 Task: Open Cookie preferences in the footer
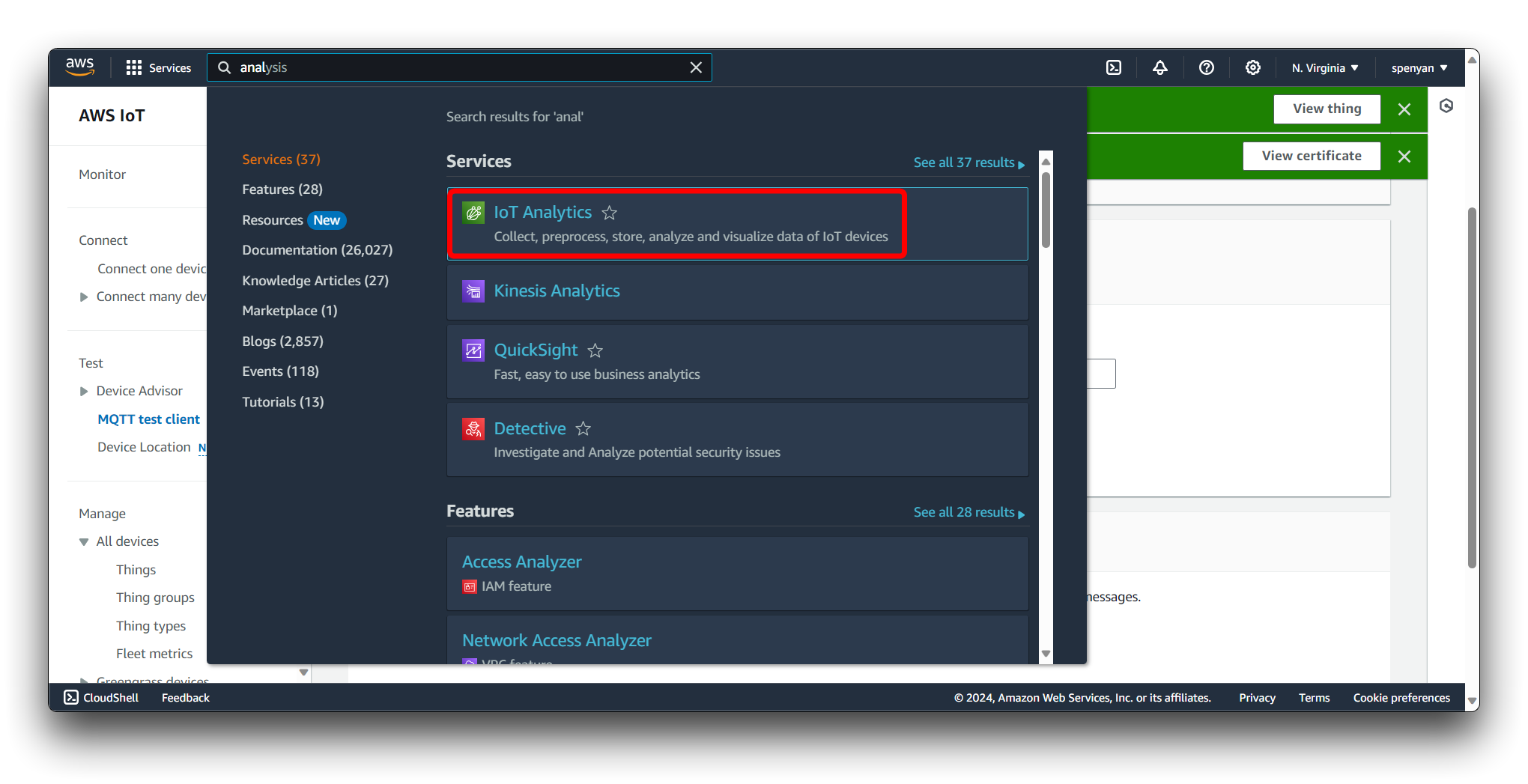pos(1401,697)
